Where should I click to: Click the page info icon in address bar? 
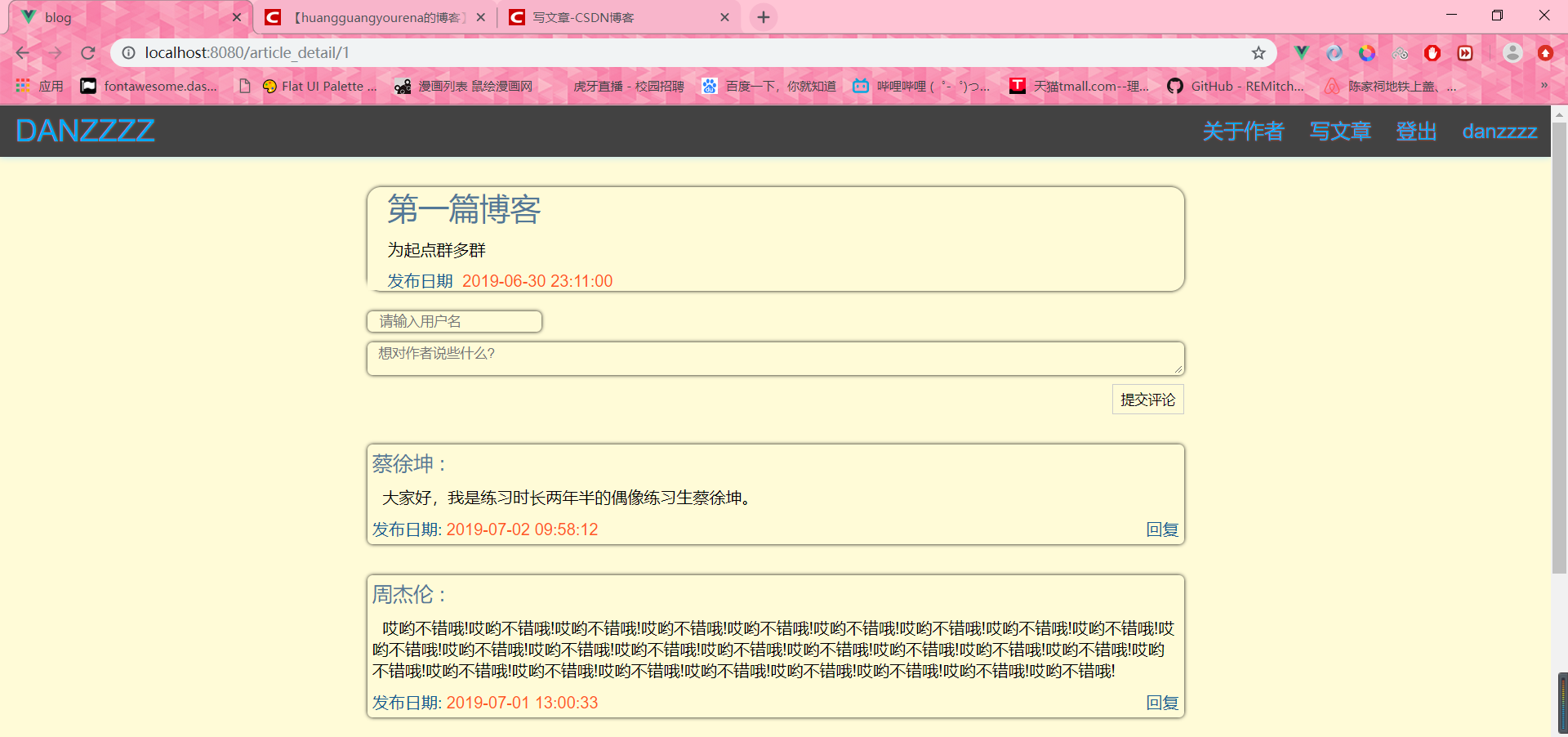[x=128, y=52]
